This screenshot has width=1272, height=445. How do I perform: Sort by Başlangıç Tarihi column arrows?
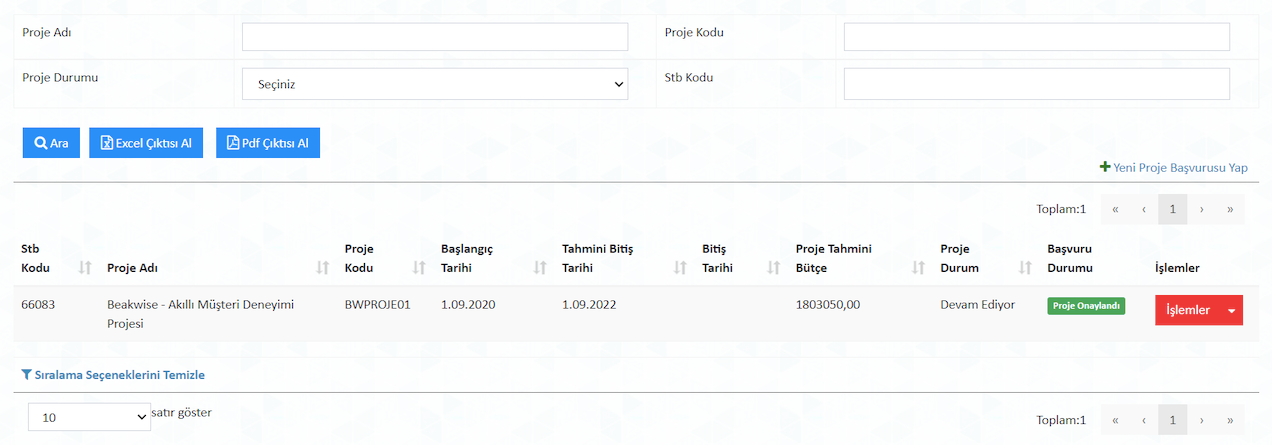[x=541, y=268]
